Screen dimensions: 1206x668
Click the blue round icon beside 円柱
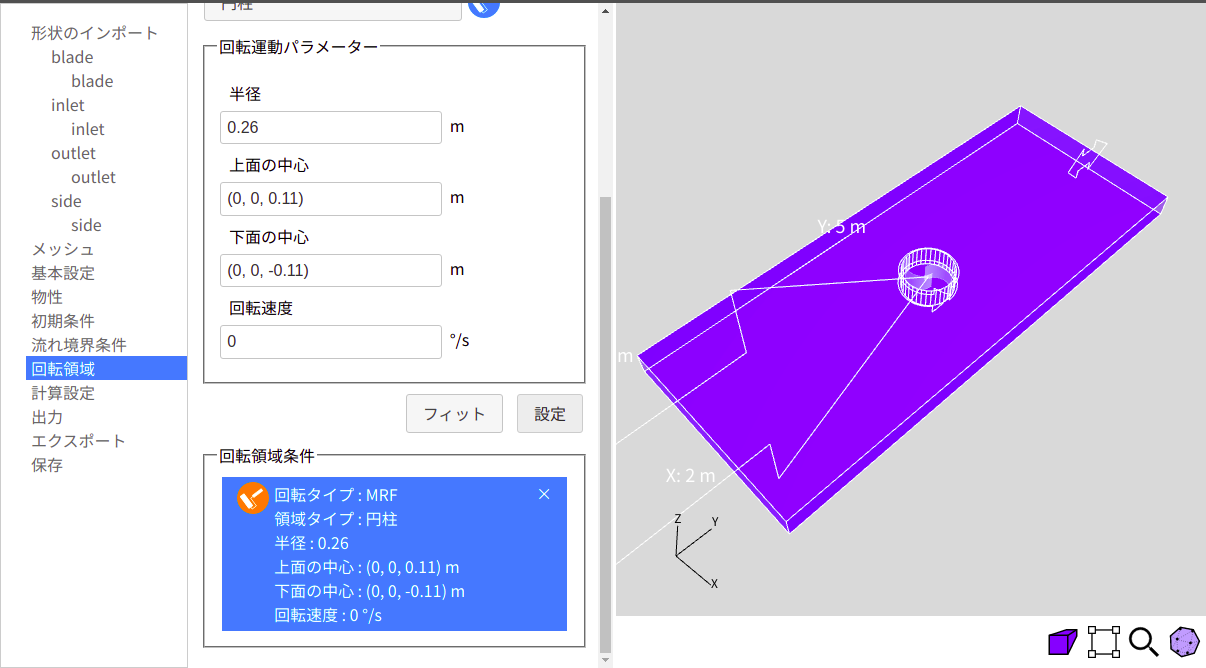point(484,6)
